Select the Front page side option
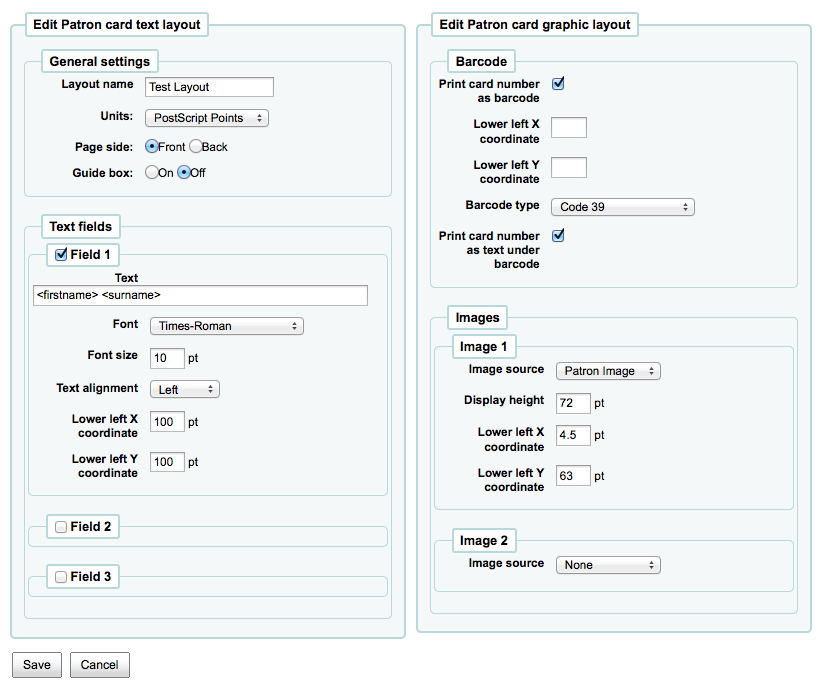This screenshot has width=817, height=685. pos(152,146)
